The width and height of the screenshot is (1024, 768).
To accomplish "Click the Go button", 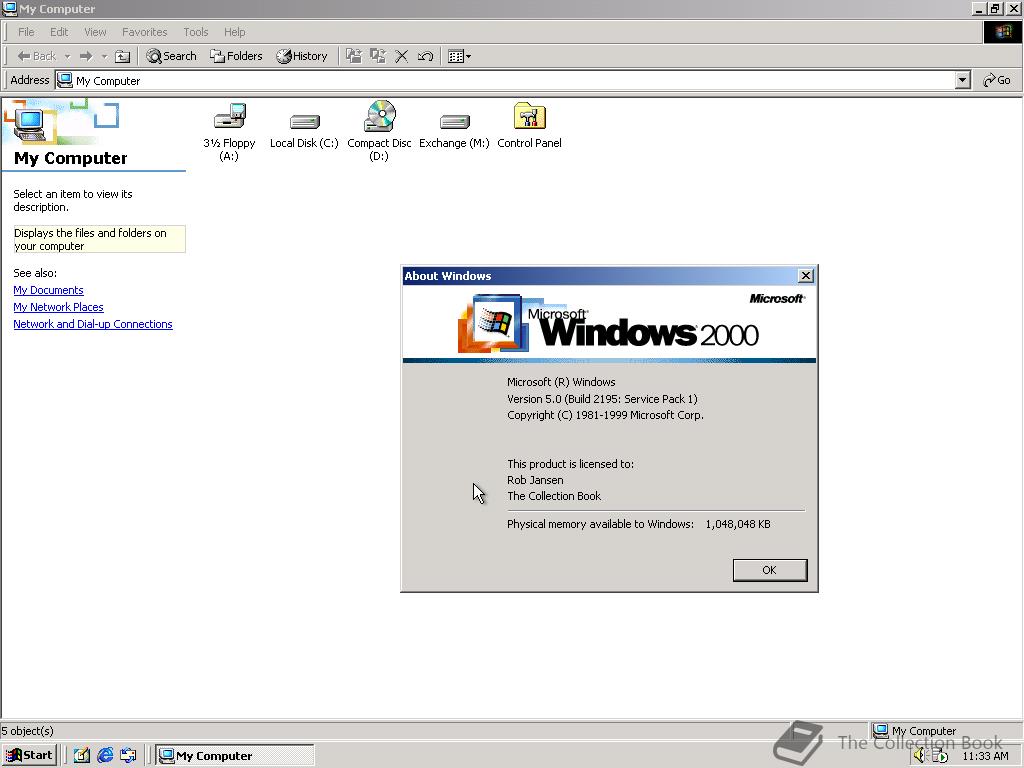I will (997, 80).
